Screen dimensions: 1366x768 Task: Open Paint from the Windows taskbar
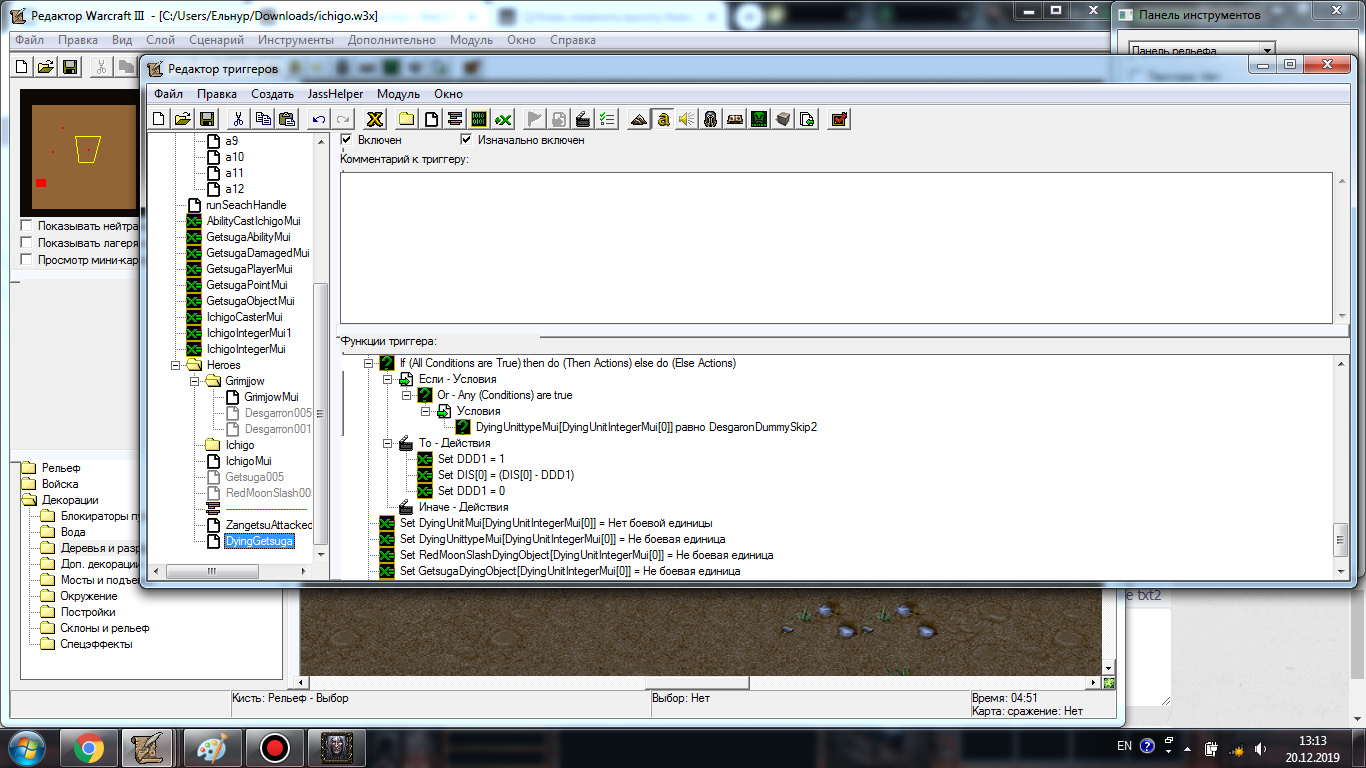(211, 748)
